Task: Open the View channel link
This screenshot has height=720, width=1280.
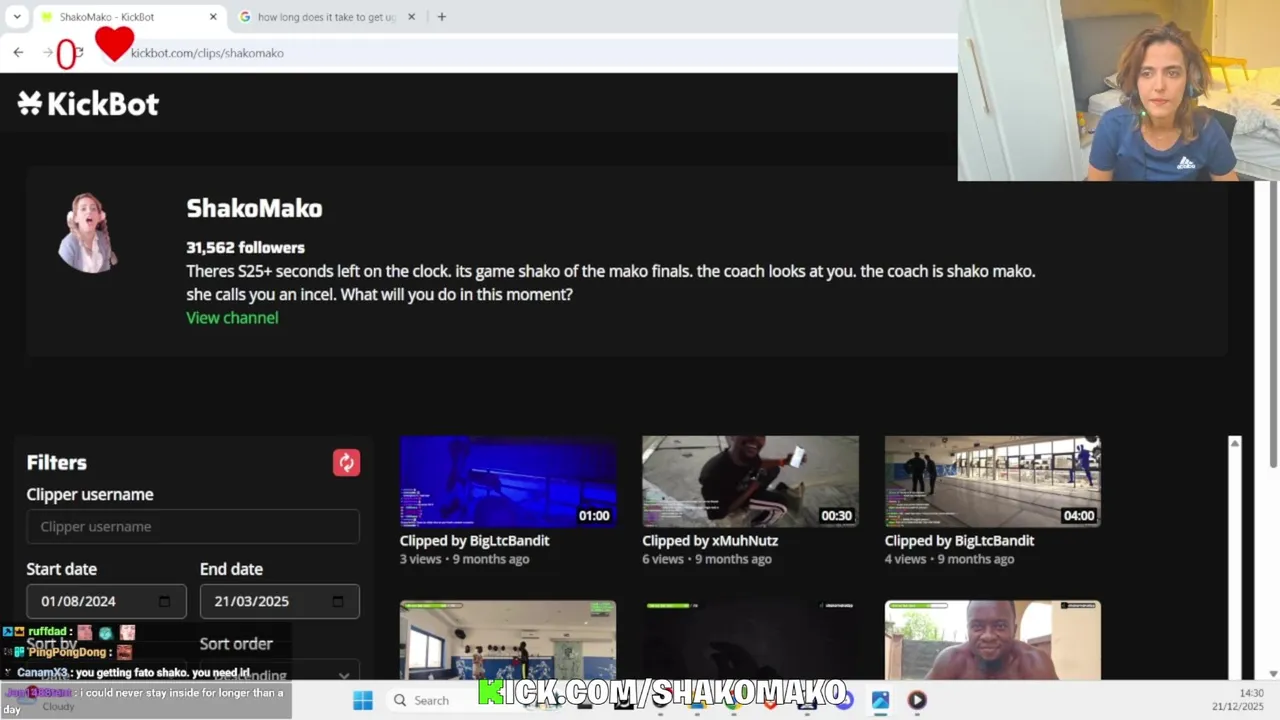Action: [x=232, y=317]
